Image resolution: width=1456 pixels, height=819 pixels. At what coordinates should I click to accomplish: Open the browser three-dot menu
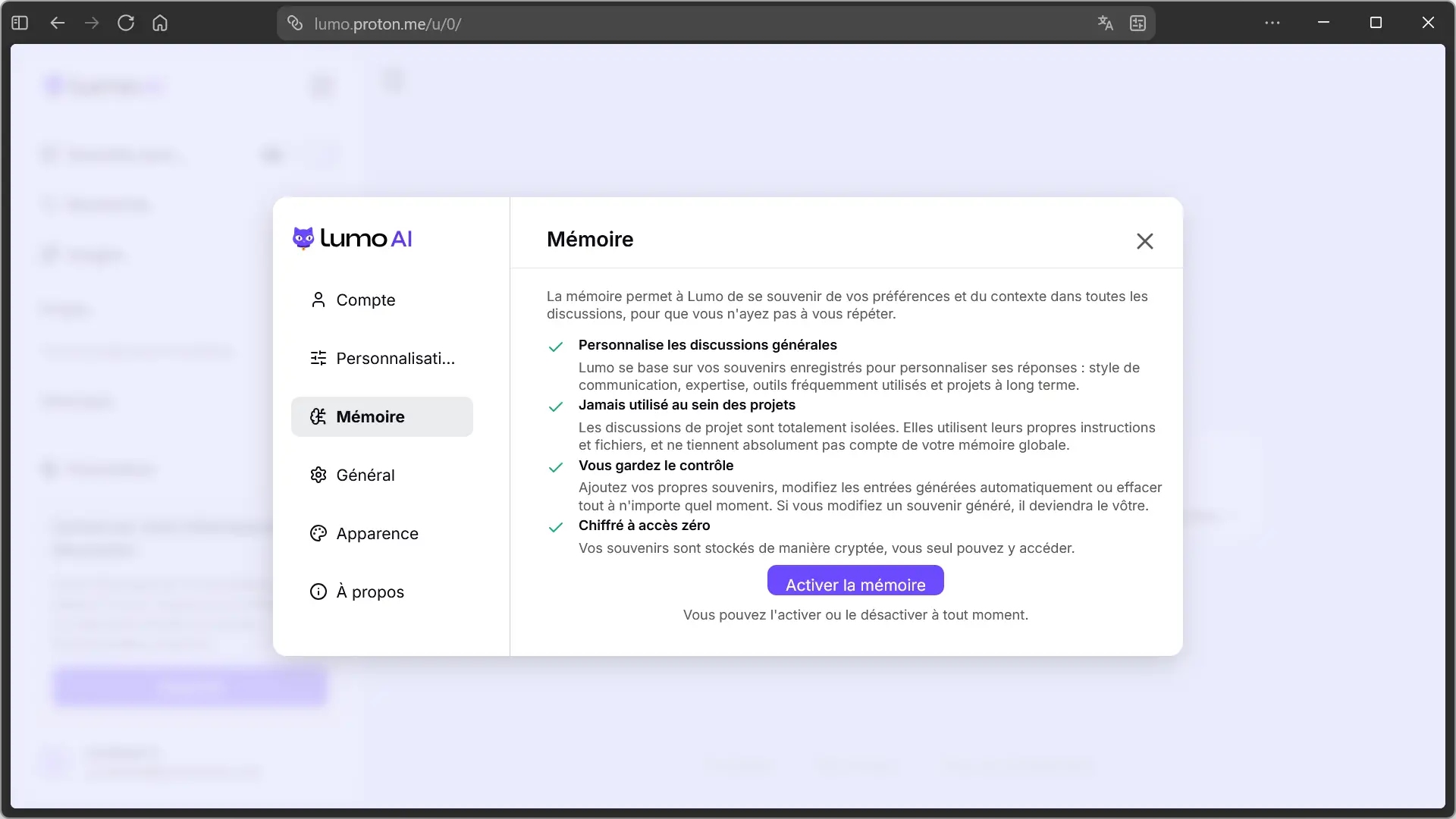[x=1272, y=23]
